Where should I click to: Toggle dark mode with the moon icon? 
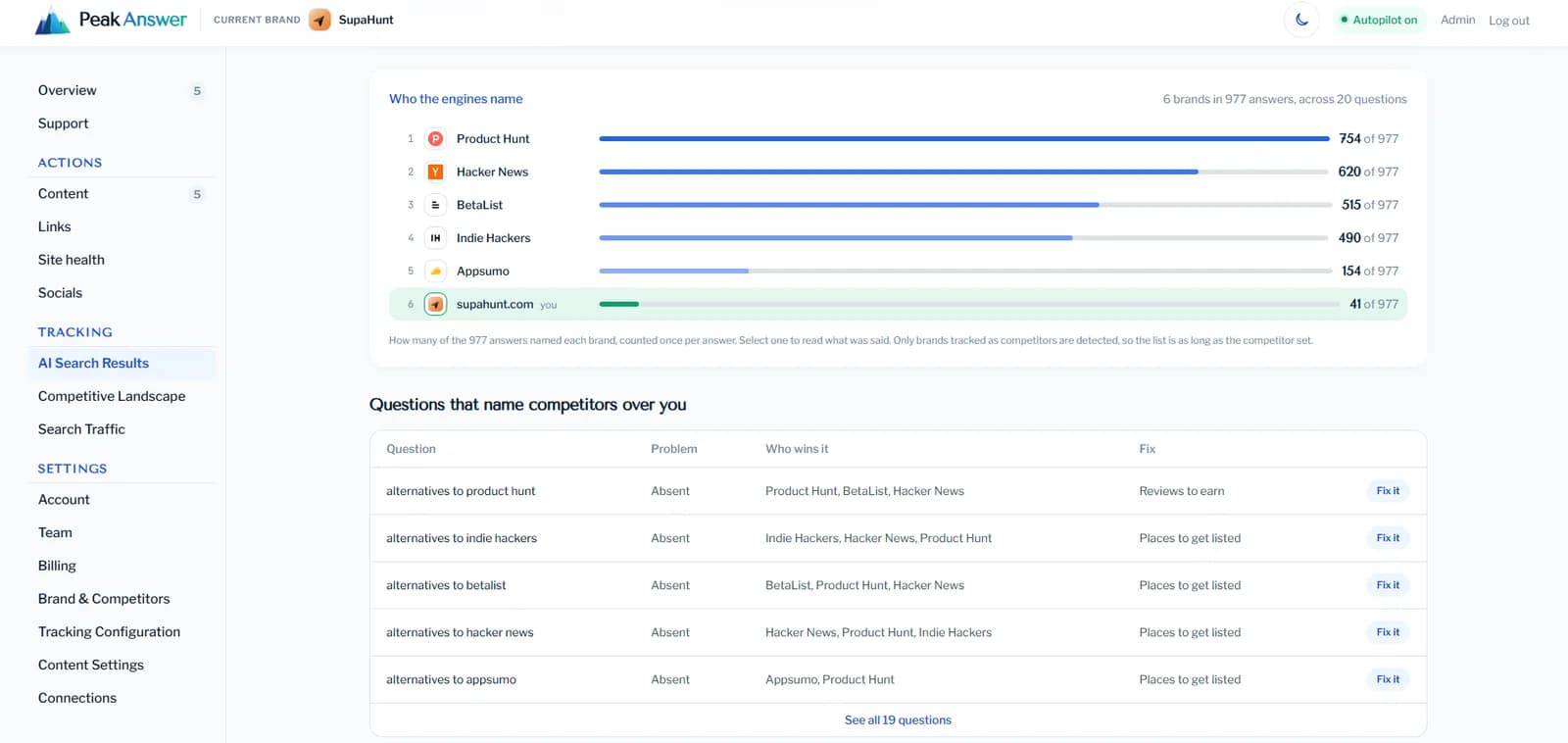1301,20
